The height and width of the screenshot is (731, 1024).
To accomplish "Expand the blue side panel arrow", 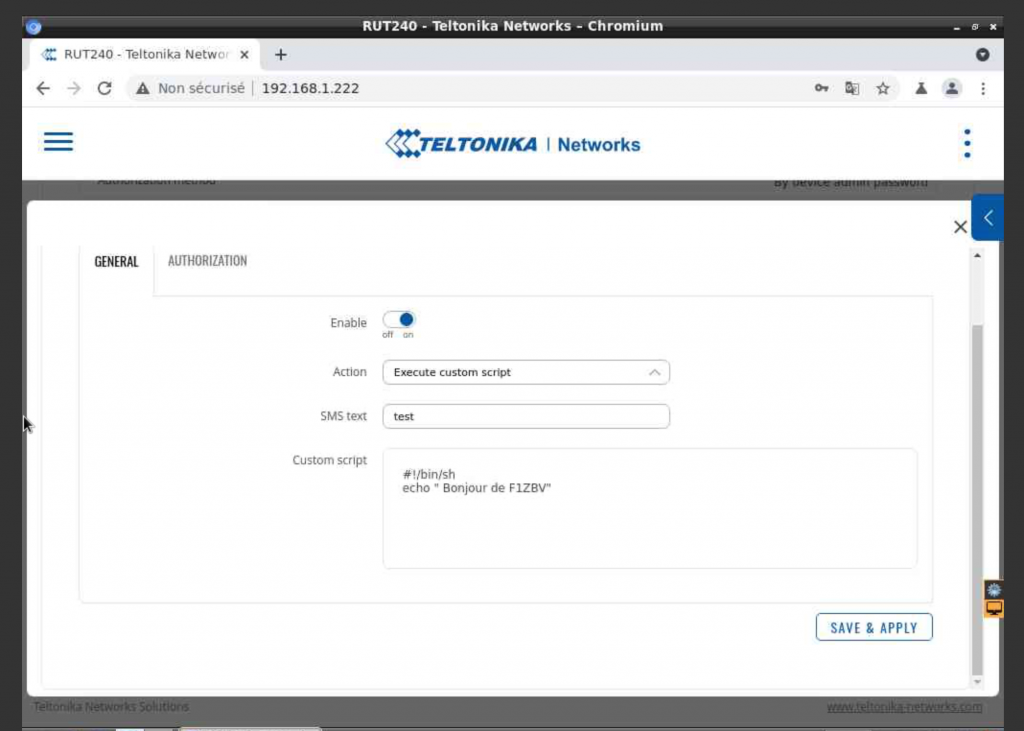I will [987, 218].
